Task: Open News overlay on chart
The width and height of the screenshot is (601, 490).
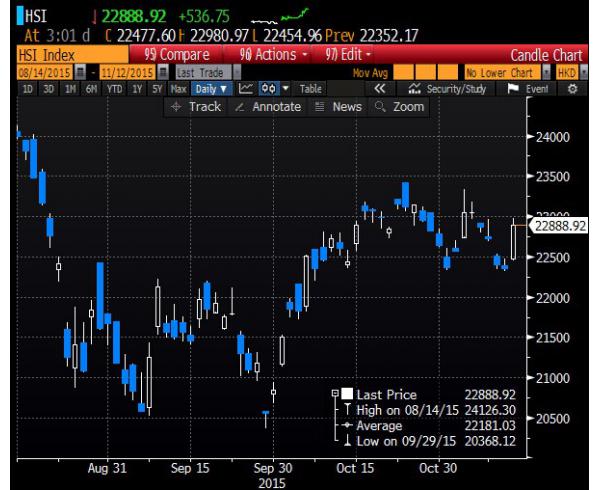Action: click(x=338, y=107)
